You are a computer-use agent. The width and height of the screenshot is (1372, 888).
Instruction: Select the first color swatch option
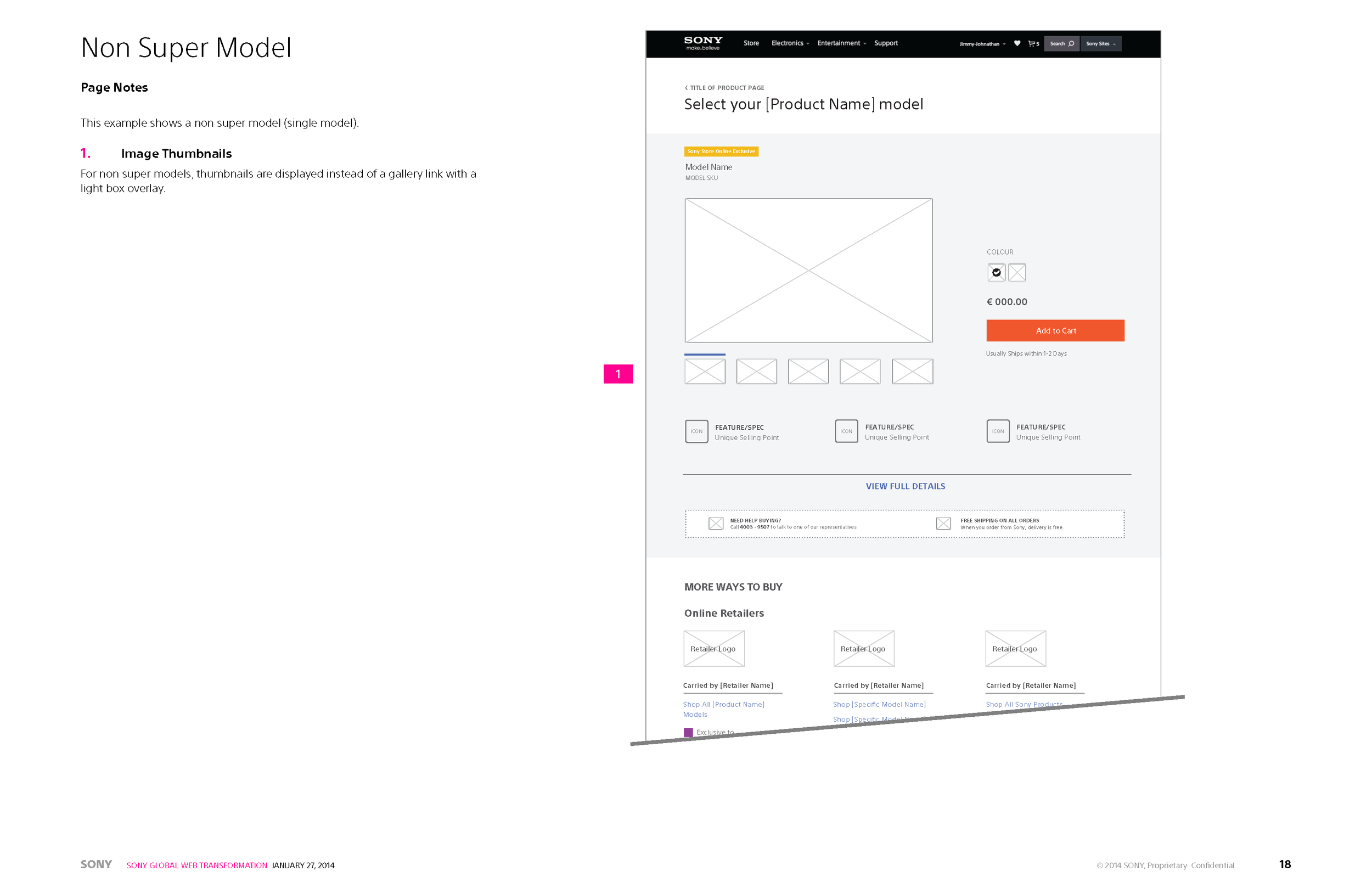click(x=996, y=272)
